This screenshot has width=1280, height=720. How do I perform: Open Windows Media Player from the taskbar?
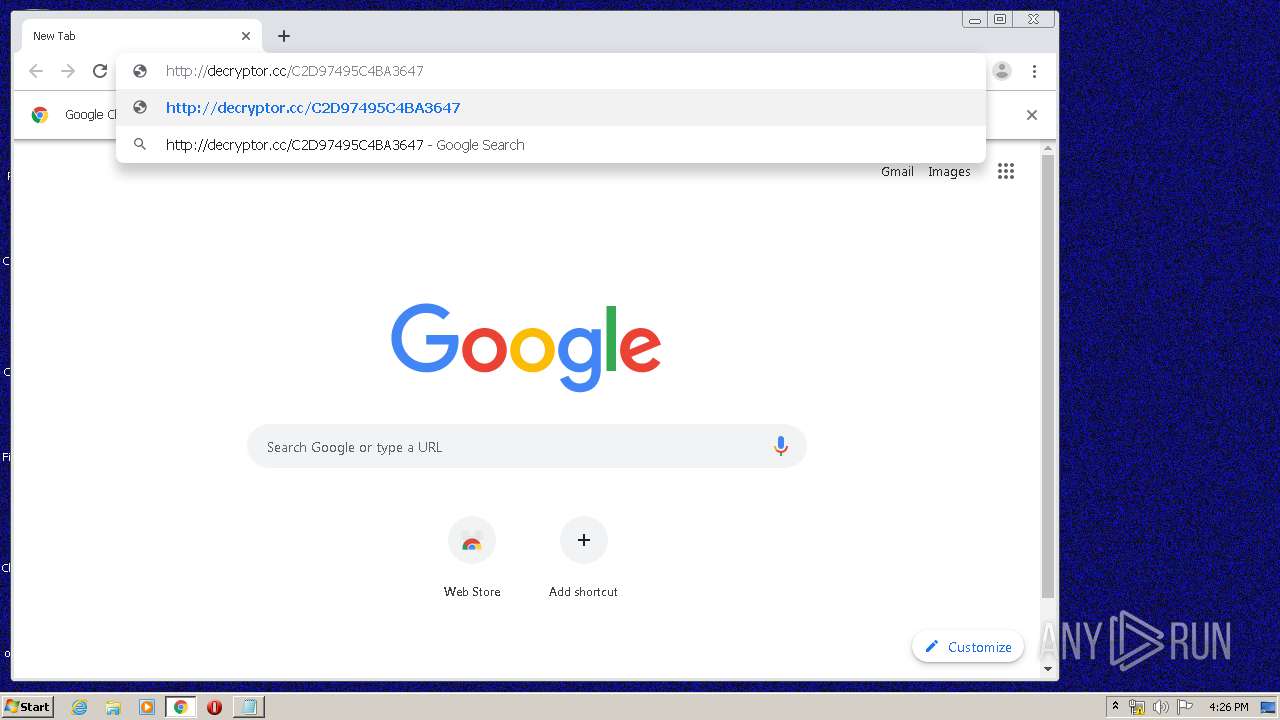click(147, 707)
